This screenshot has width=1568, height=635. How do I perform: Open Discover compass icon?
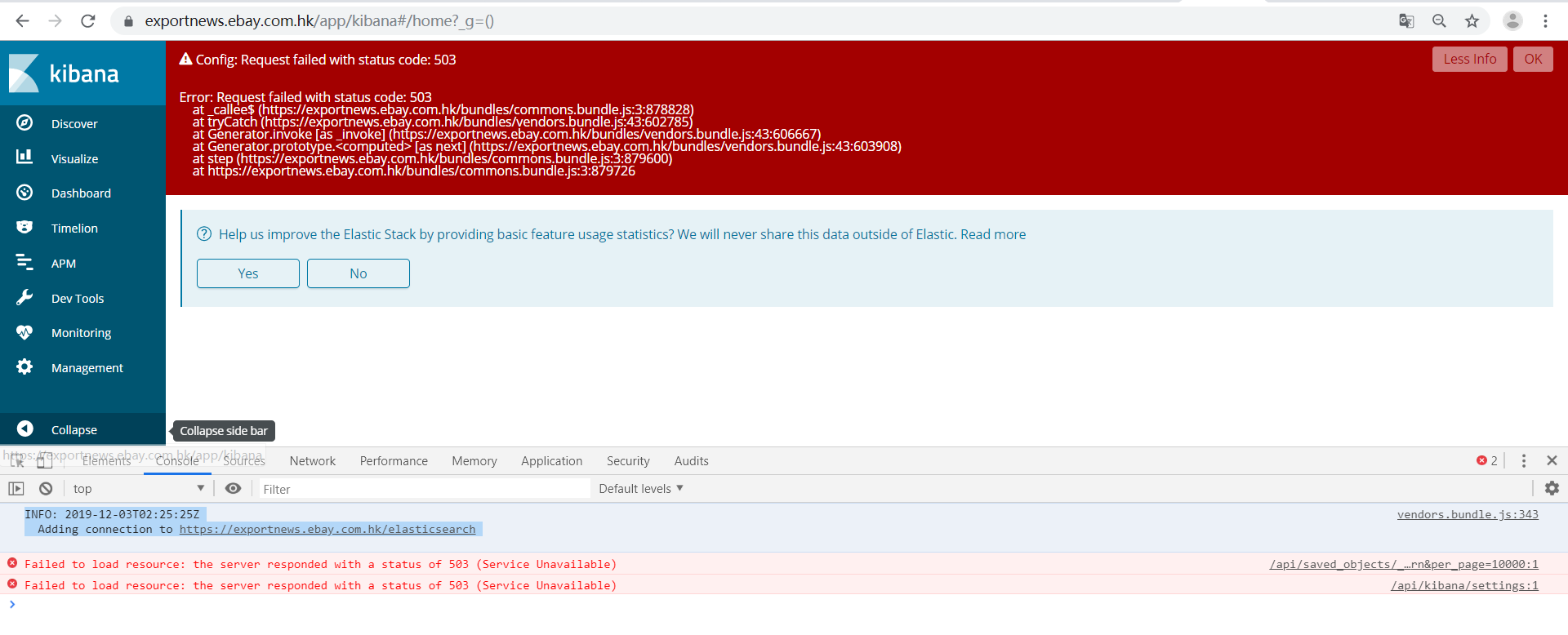coord(24,123)
